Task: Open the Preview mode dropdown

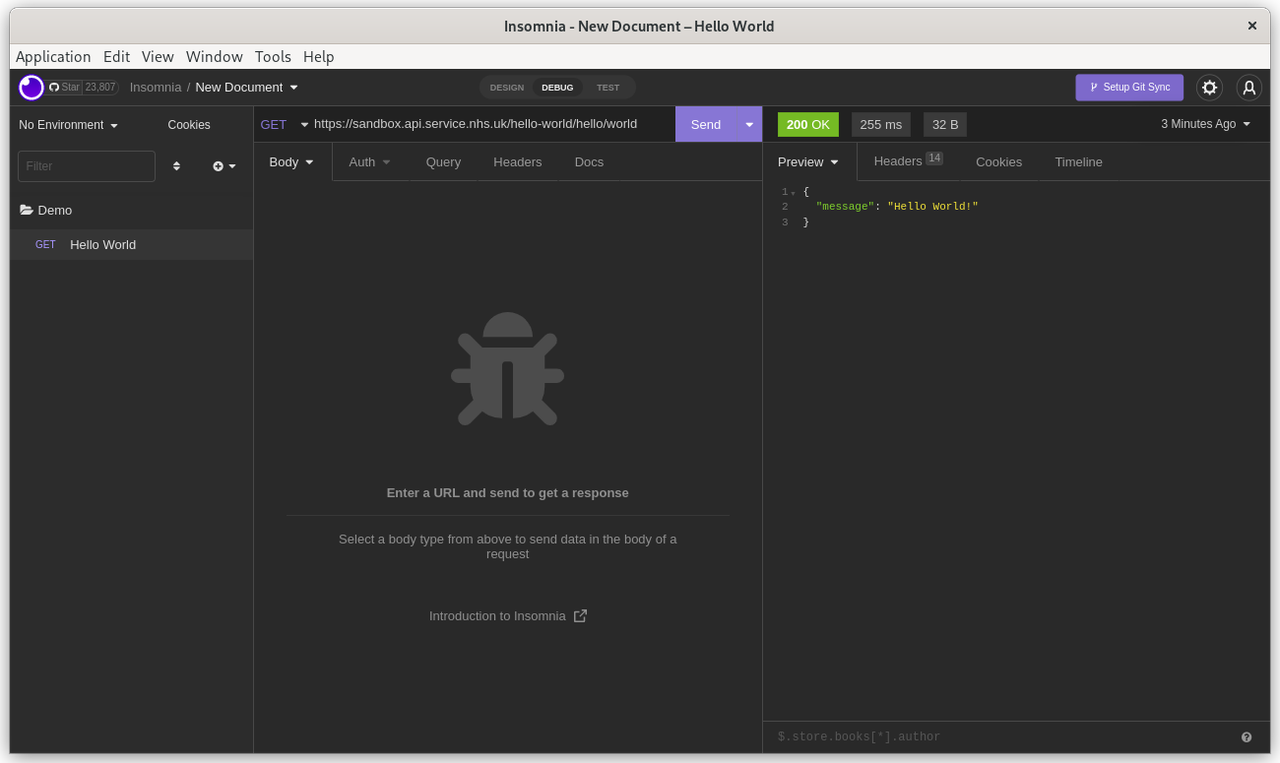Action: click(809, 162)
